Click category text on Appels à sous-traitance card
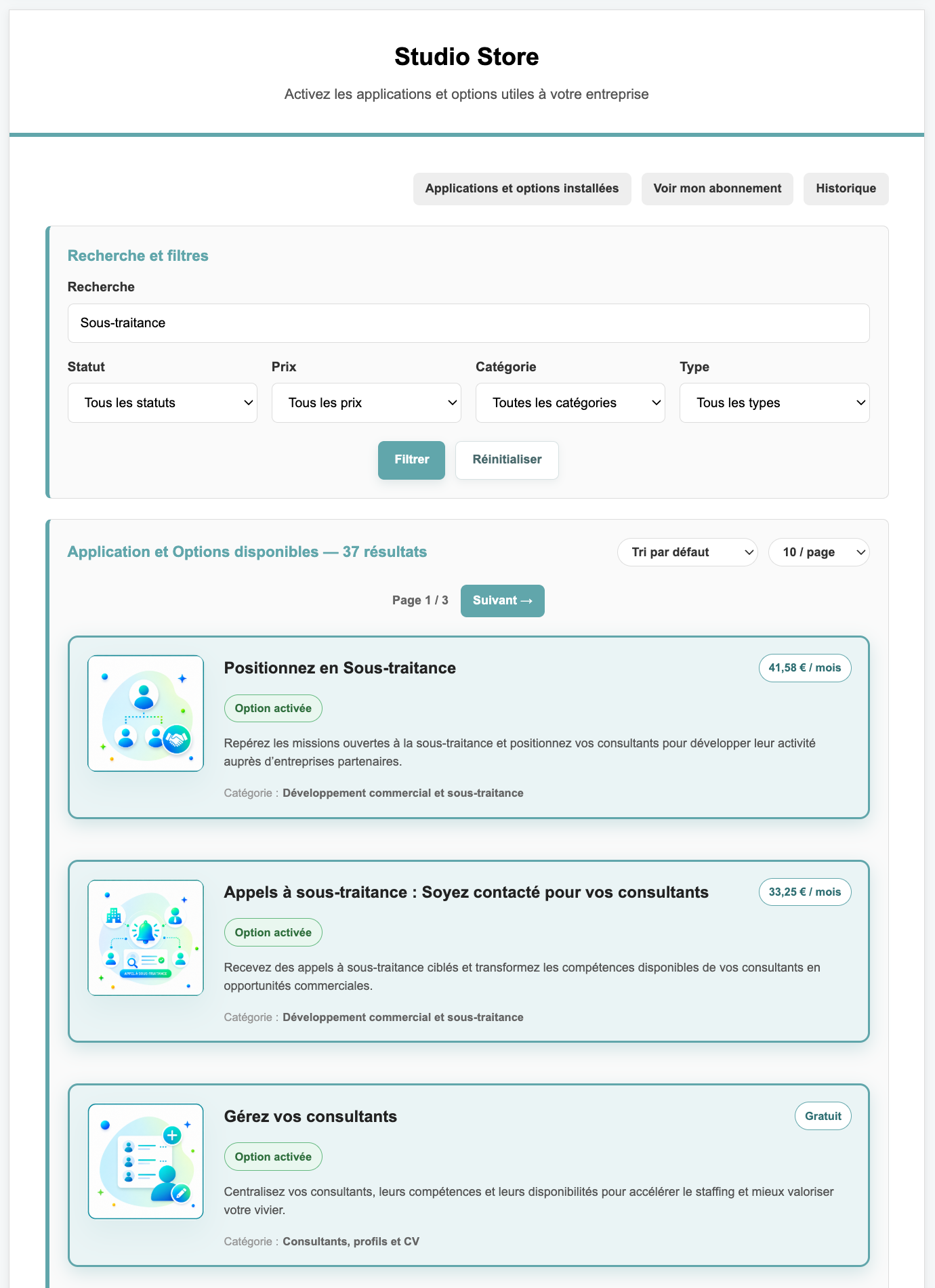The width and height of the screenshot is (935, 1288). [x=403, y=1018]
